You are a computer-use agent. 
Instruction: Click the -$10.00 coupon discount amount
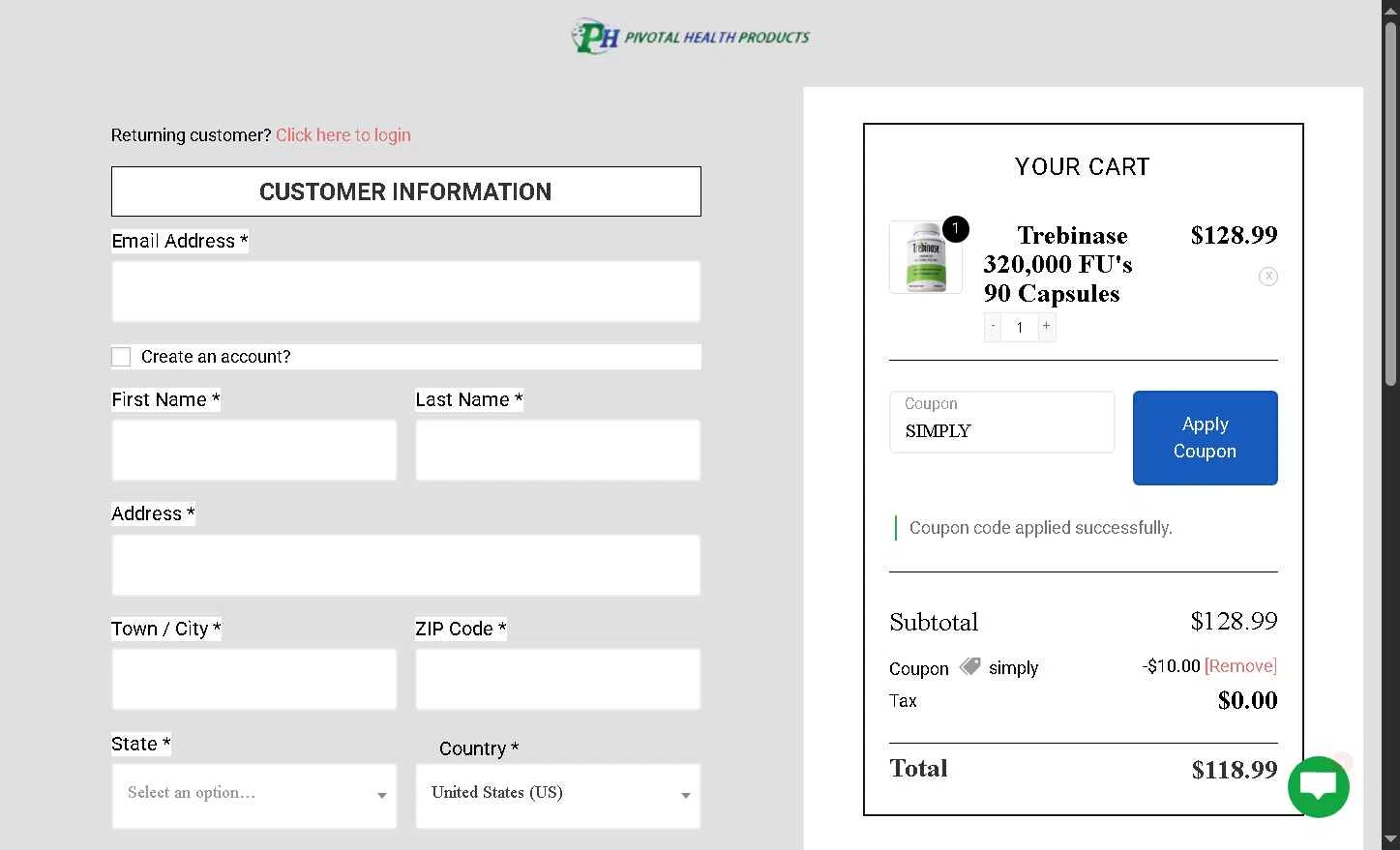coord(1171,665)
